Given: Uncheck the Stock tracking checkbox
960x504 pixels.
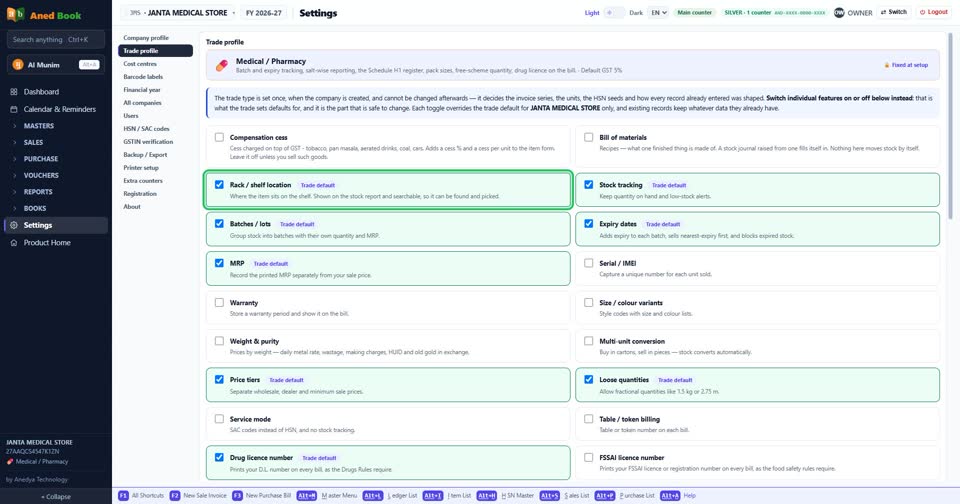Looking at the screenshot, I should click(588, 184).
